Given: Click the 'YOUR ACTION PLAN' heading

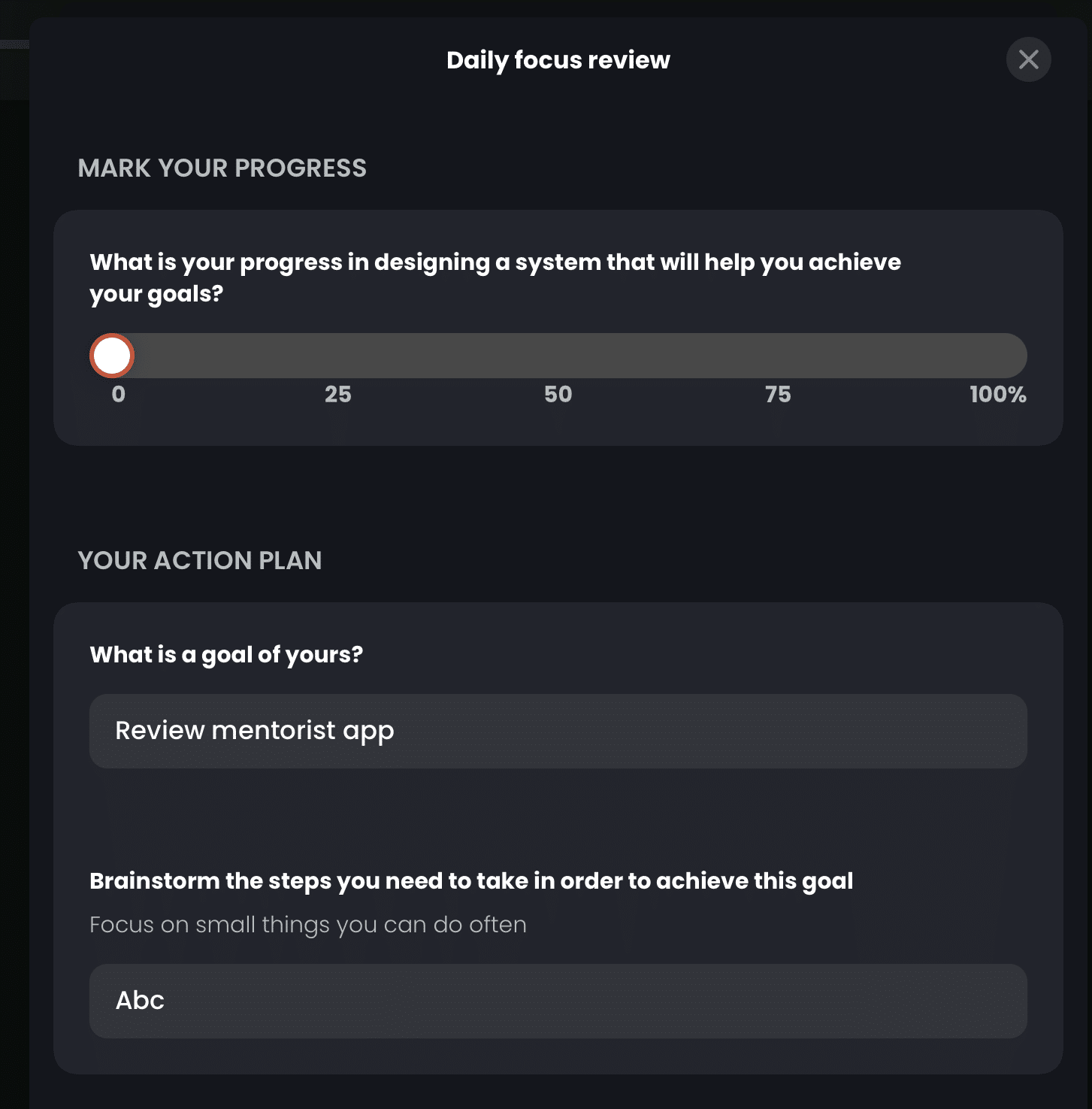Looking at the screenshot, I should tap(200, 560).
